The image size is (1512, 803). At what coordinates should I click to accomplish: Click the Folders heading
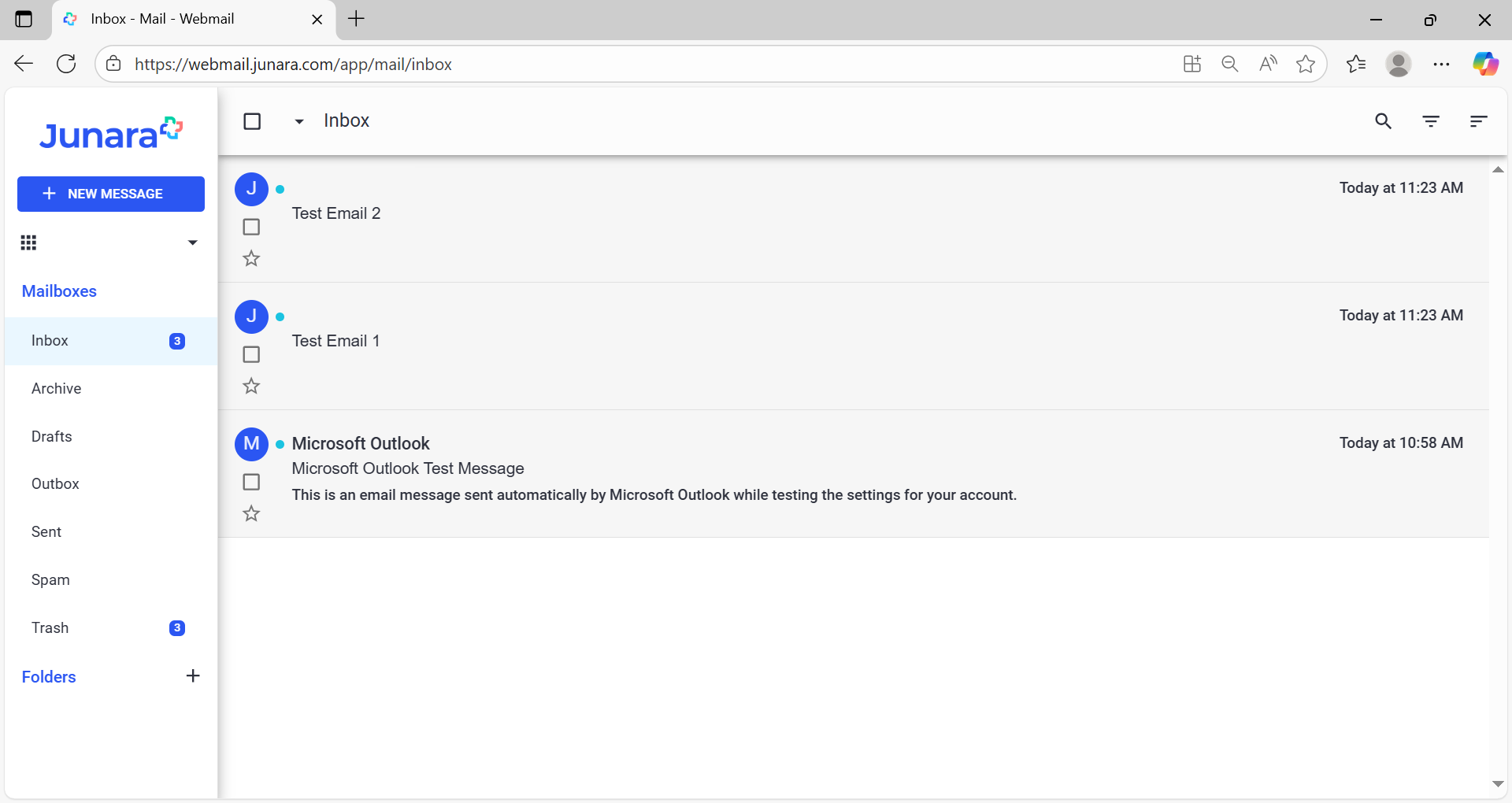point(49,677)
